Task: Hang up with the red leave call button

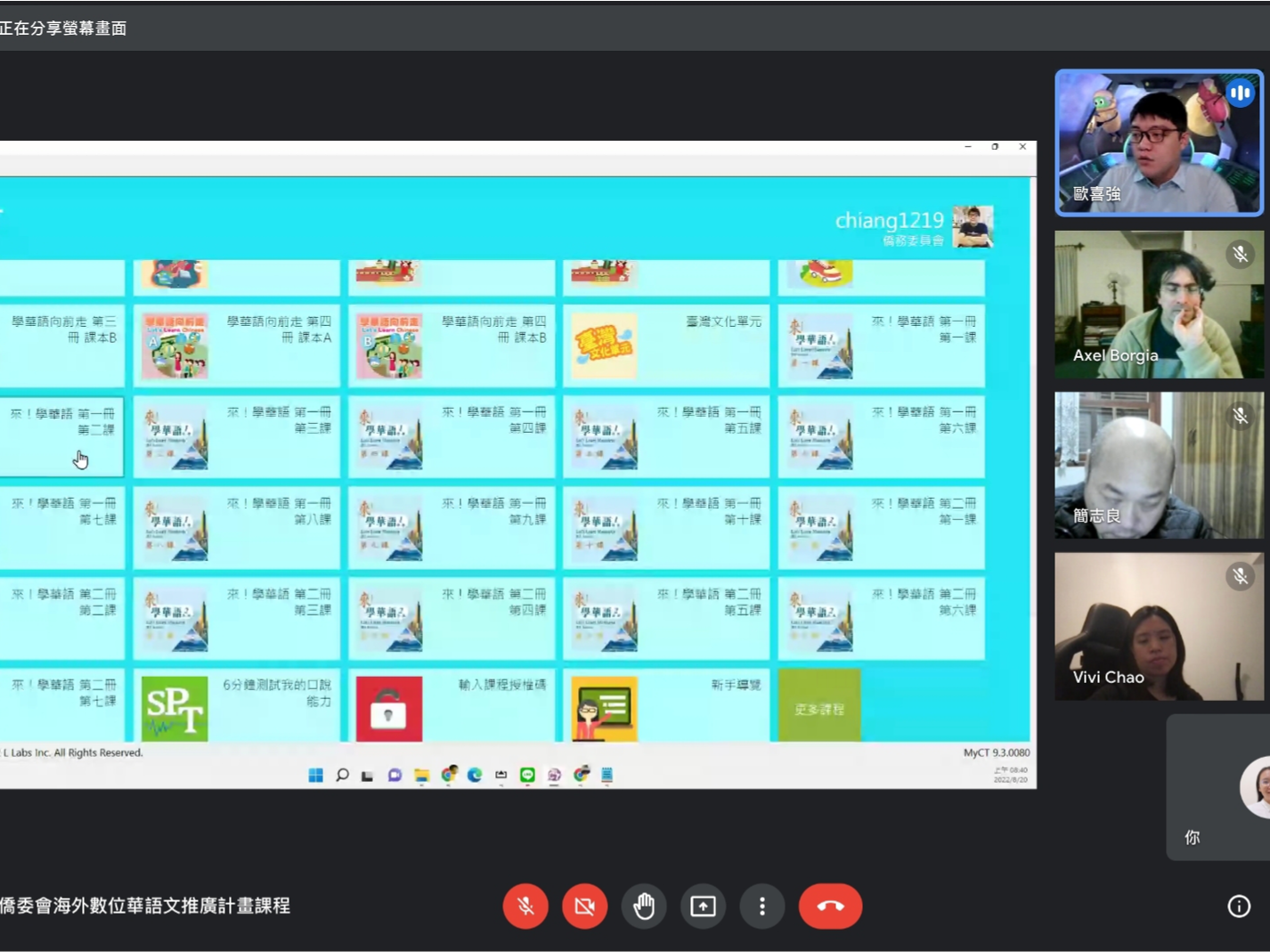Action: [830, 907]
